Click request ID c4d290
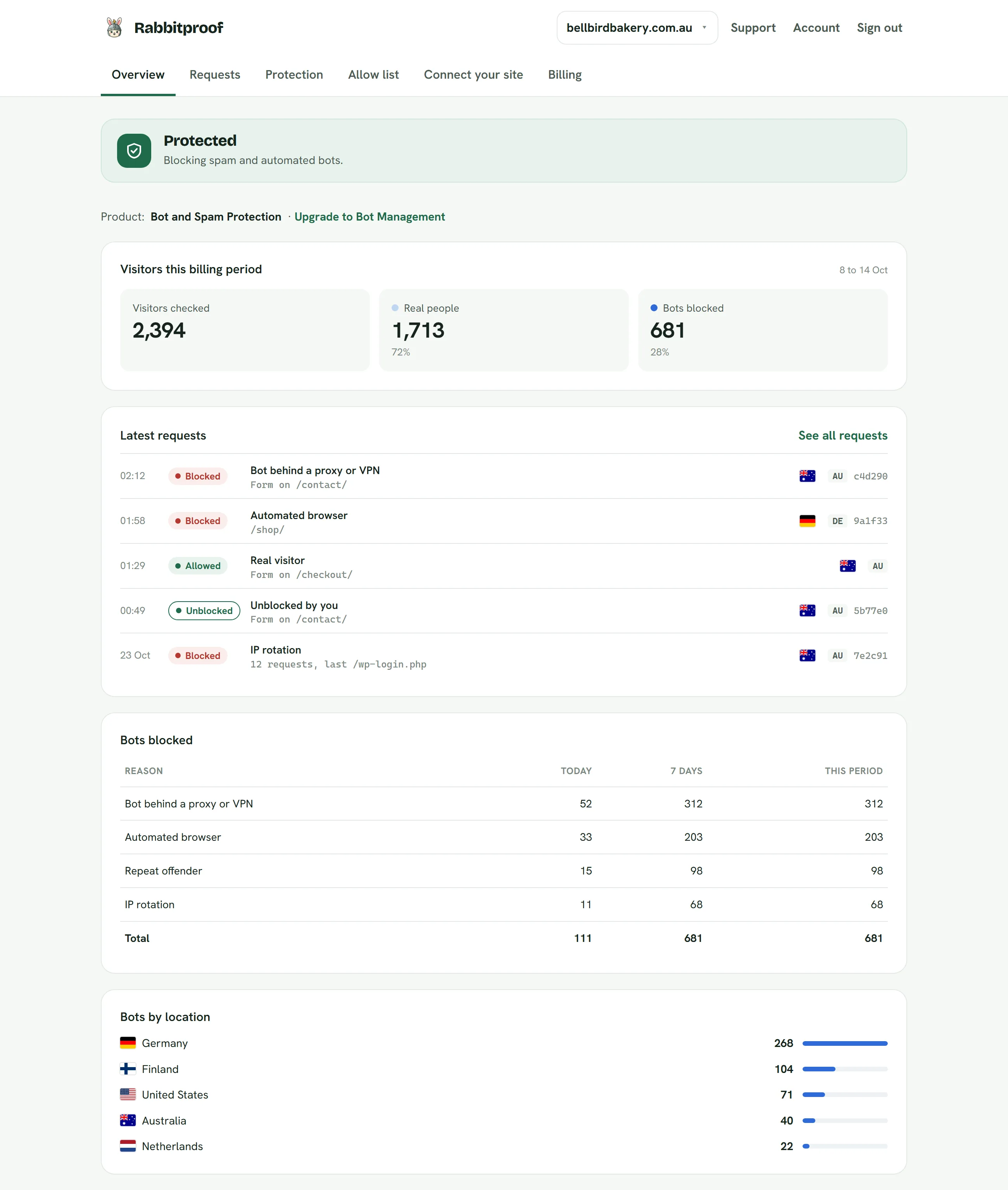The width and height of the screenshot is (1008, 1190). pyautogui.click(x=870, y=476)
